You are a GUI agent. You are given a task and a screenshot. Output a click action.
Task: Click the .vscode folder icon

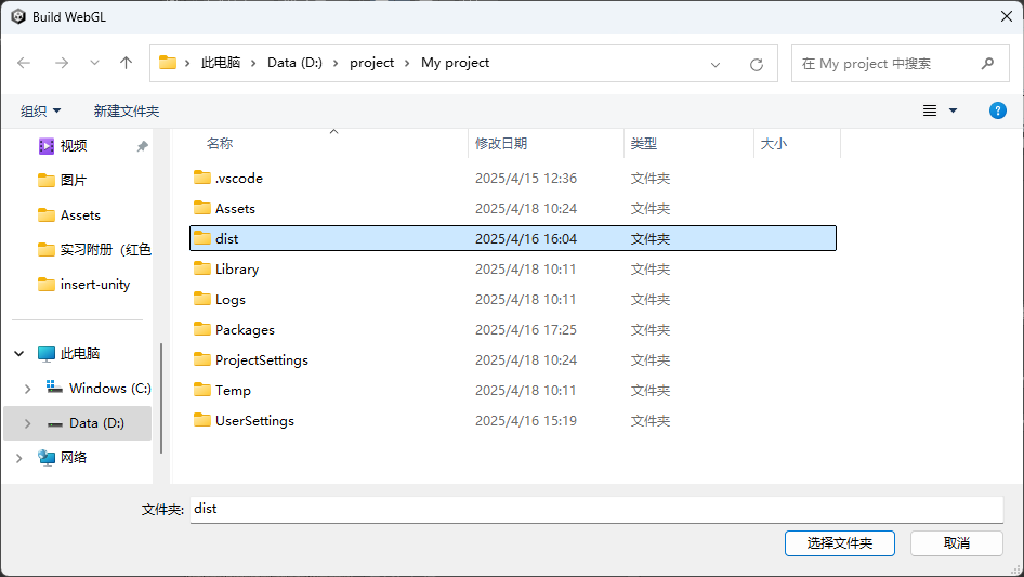202,178
